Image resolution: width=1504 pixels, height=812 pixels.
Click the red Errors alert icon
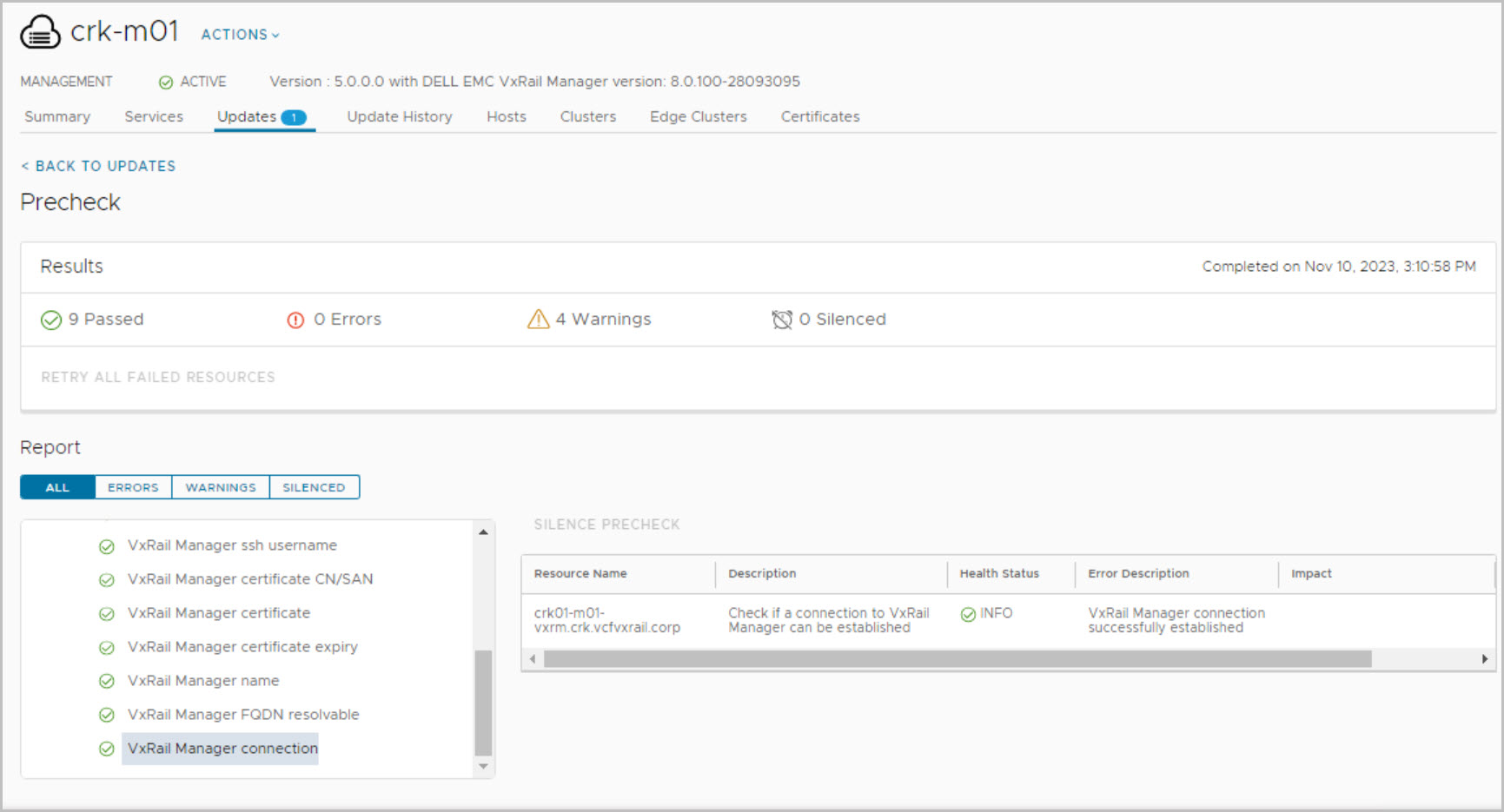(295, 320)
